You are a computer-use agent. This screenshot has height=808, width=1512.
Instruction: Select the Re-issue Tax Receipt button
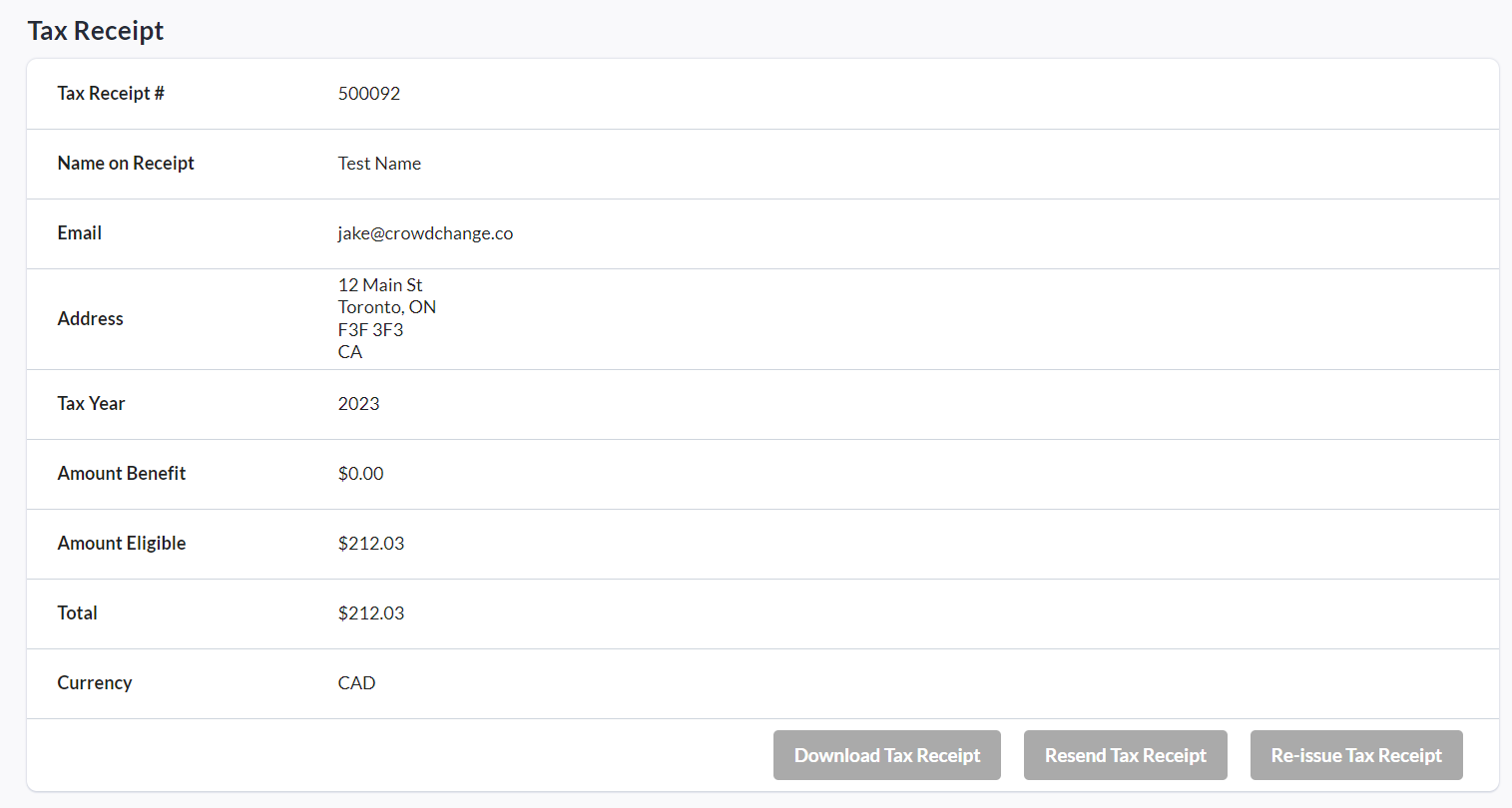1355,755
